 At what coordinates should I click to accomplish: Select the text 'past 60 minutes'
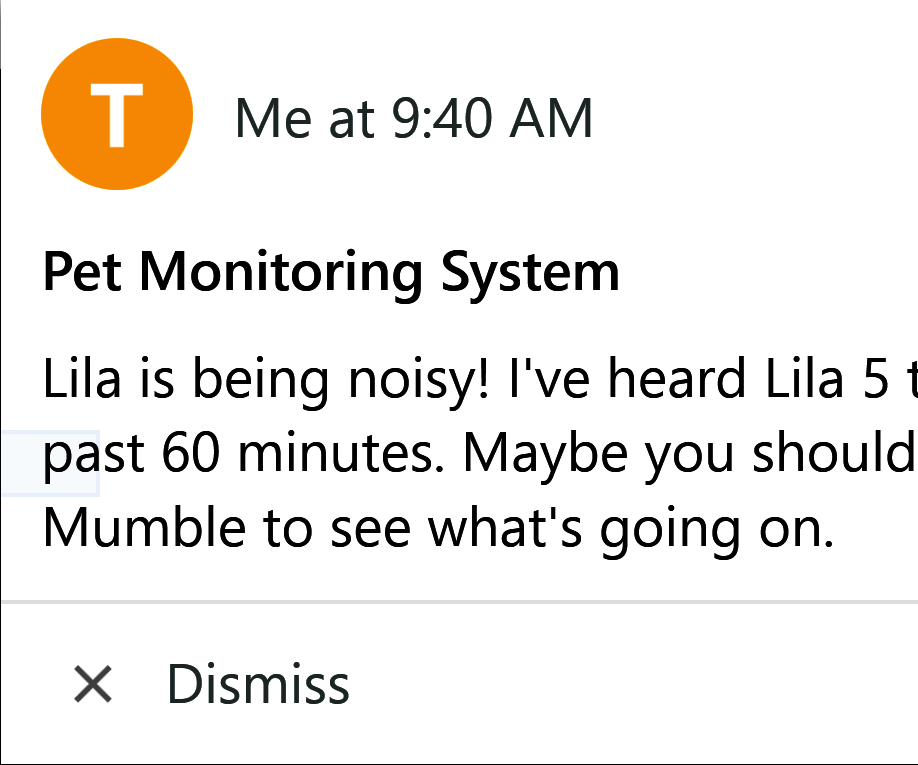tap(230, 452)
